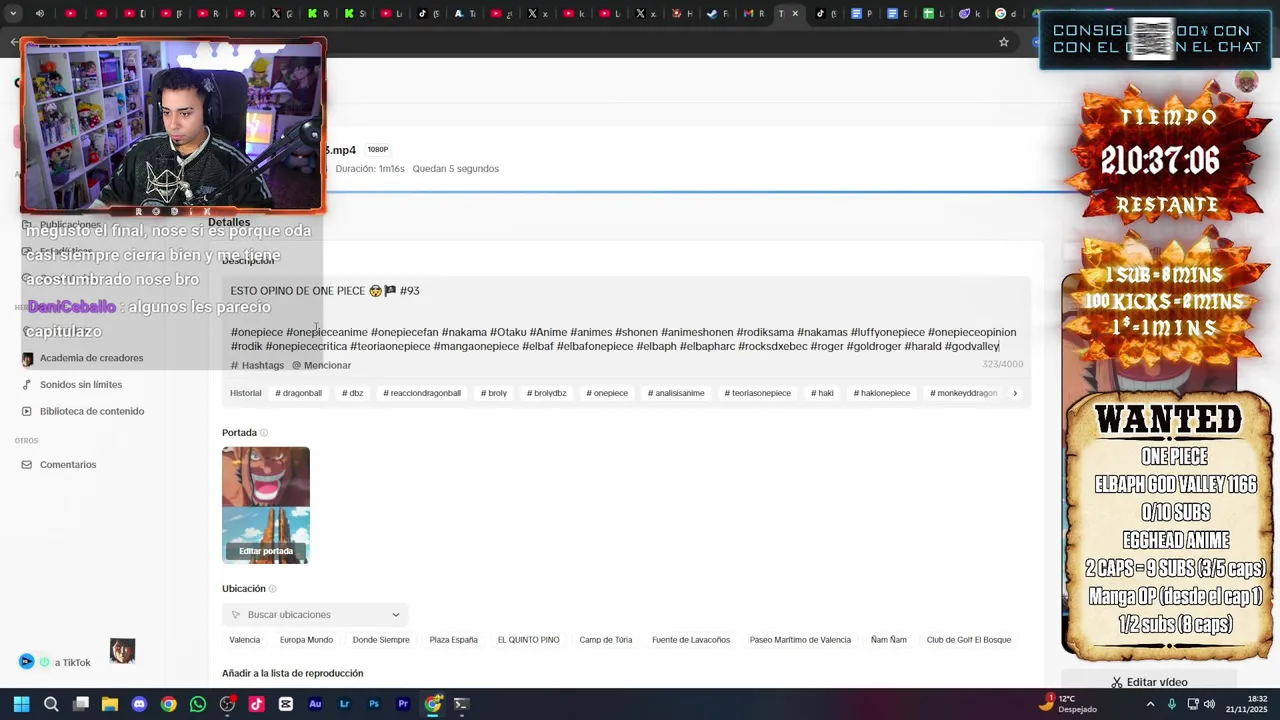Click the @ Mencionar button
The height and width of the screenshot is (720, 1280).
pos(321,366)
